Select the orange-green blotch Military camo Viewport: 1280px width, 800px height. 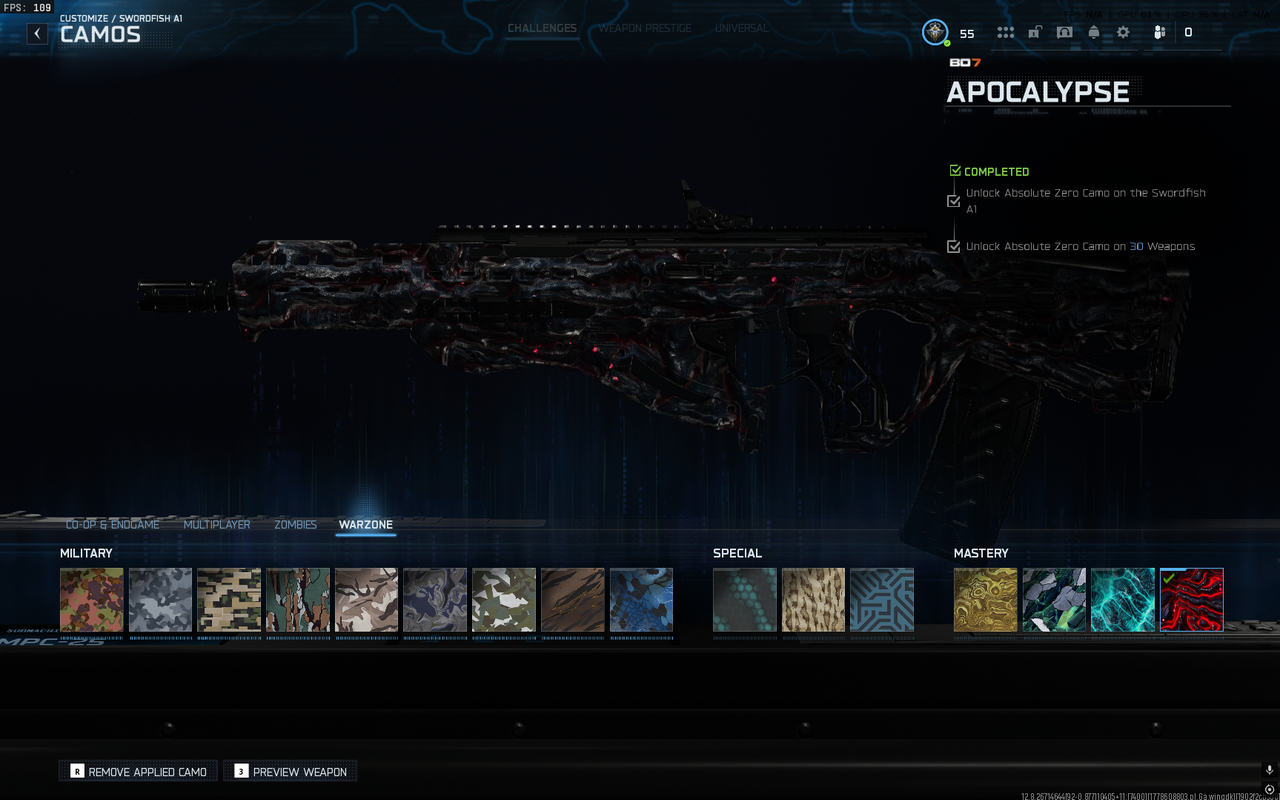coord(92,600)
